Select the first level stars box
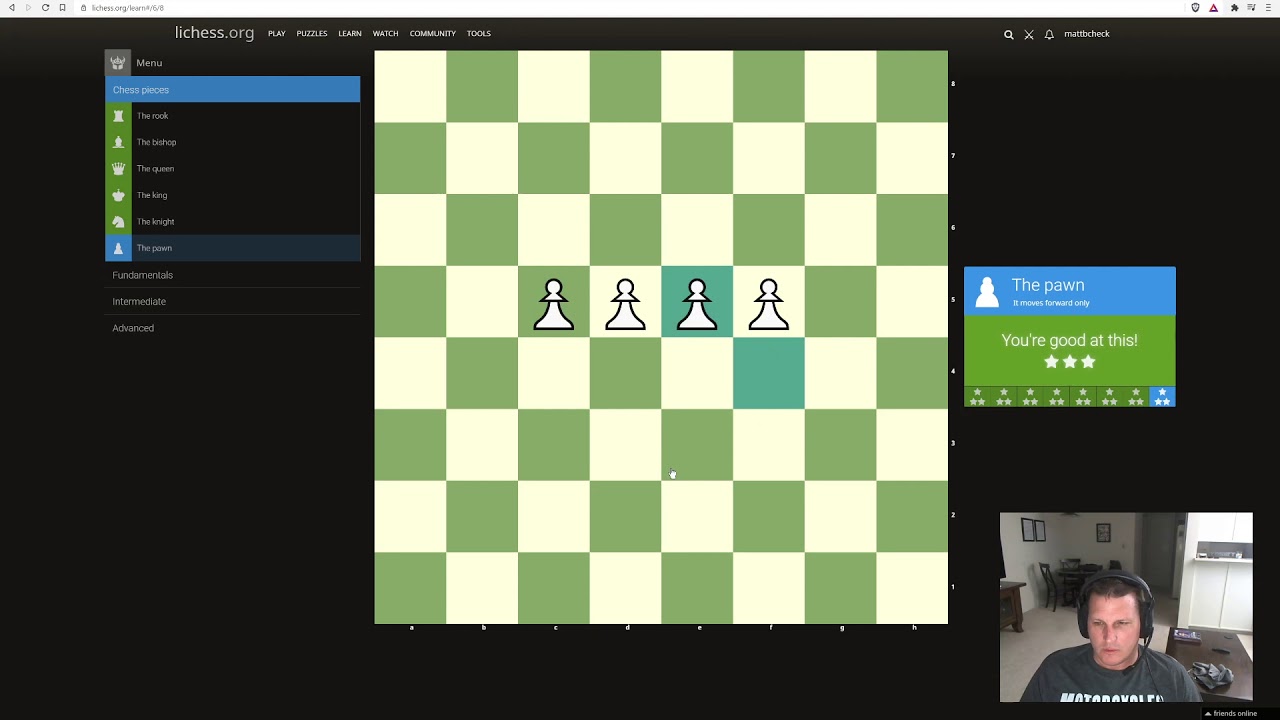This screenshot has height=720, width=1280. click(x=977, y=397)
